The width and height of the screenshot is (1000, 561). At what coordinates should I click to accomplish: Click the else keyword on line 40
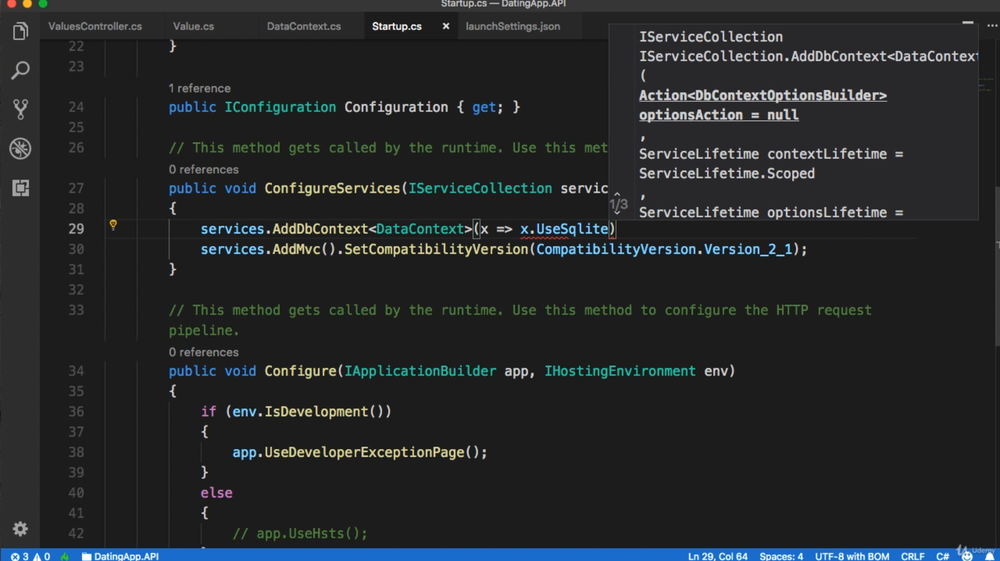coord(216,493)
